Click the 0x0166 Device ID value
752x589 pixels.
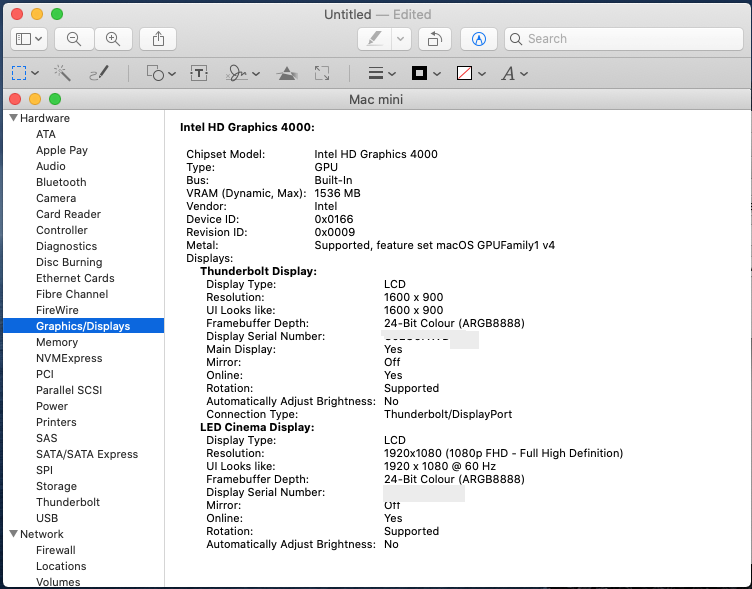pyautogui.click(x=334, y=219)
